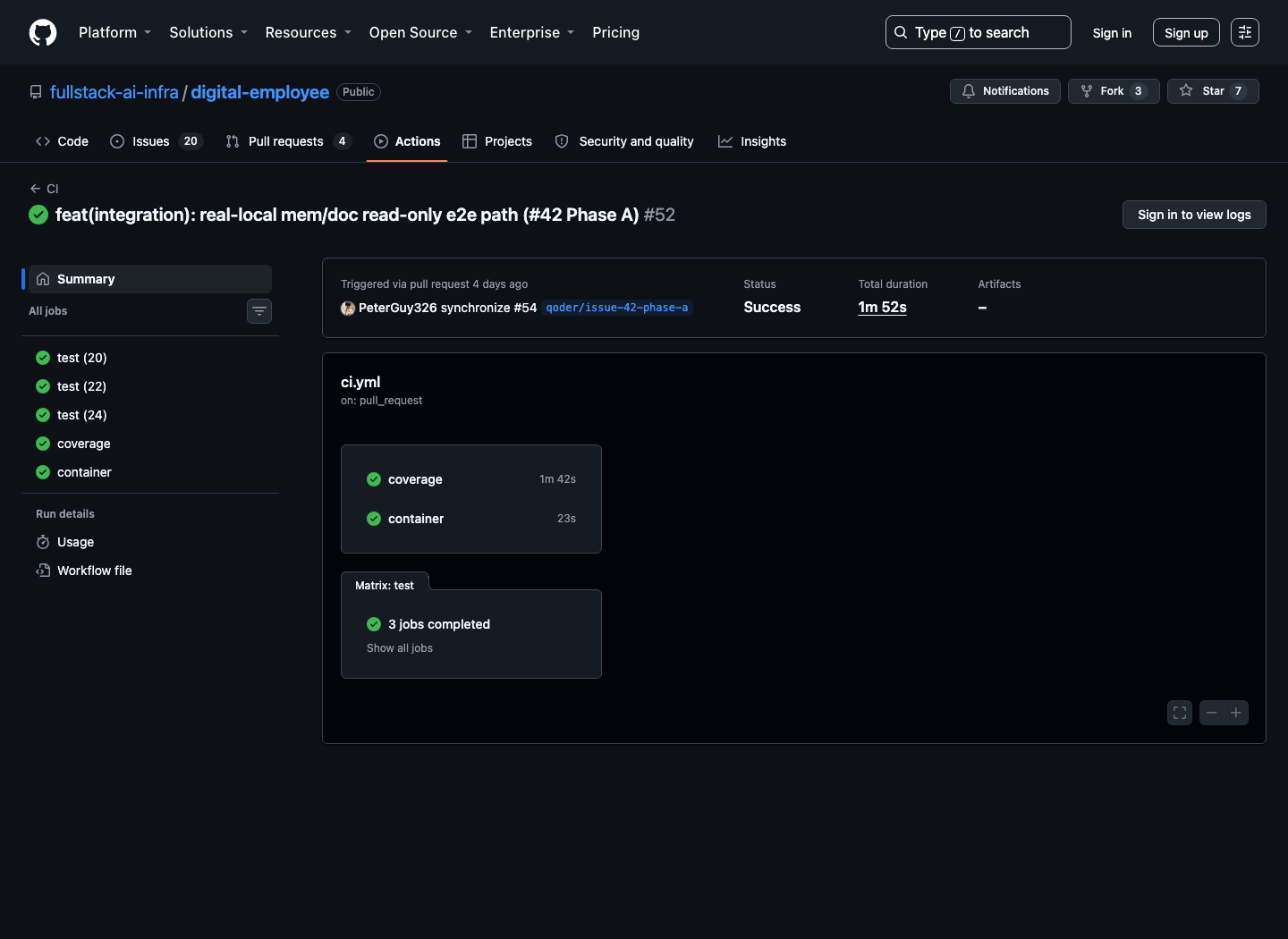1288x939 pixels.
Task: Switch to the Issues tab
Action: [157, 141]
